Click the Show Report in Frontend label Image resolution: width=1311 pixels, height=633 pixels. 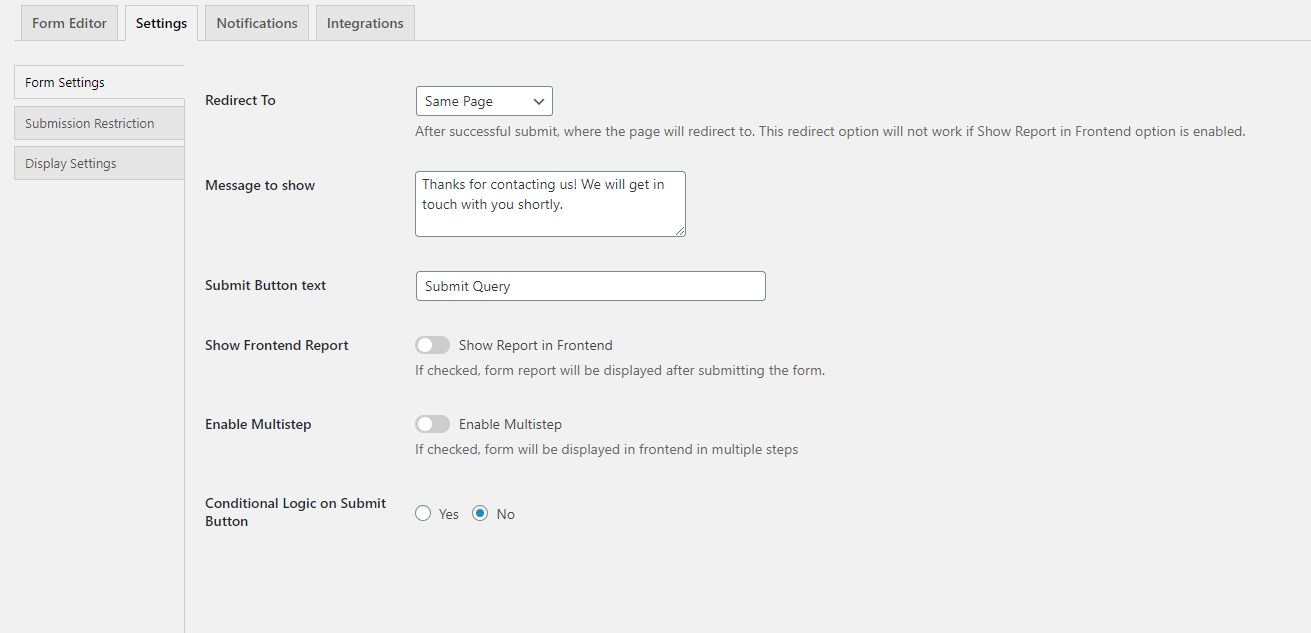(x=535, y=344)
